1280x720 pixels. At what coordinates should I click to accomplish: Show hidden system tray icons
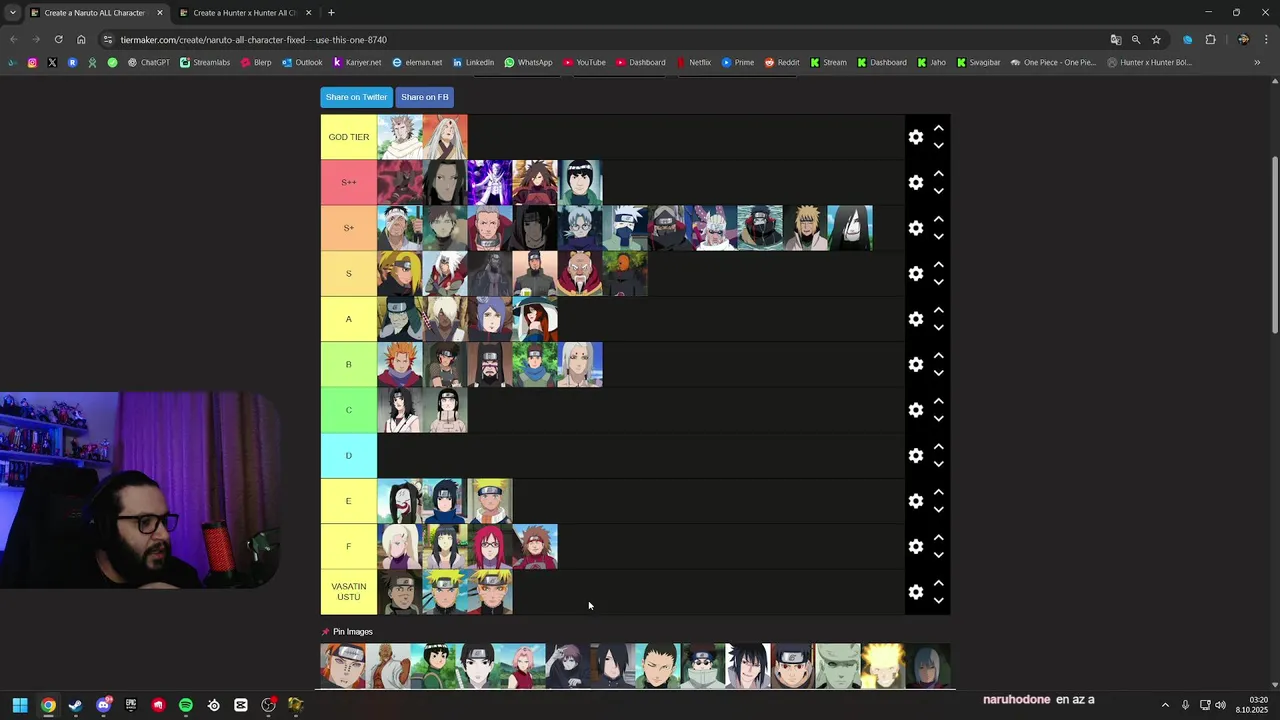pos(1165,705)
